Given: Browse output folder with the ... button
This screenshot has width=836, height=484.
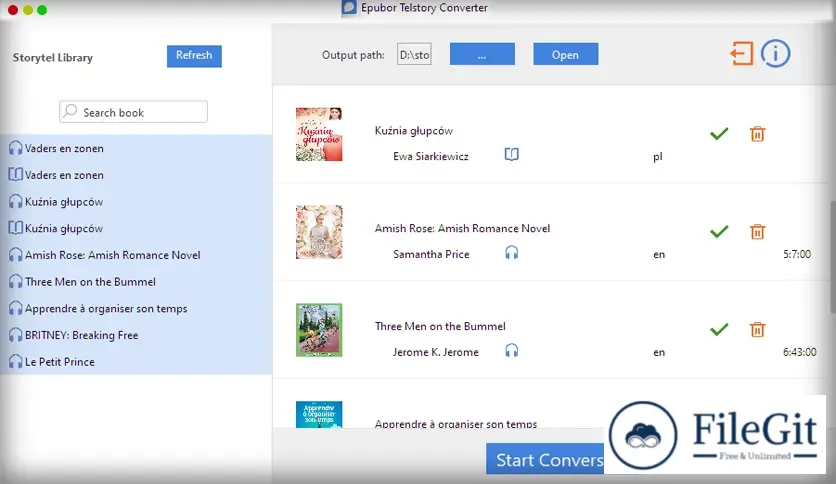Looking at the screenshot, I should click(x=482, y=54).
